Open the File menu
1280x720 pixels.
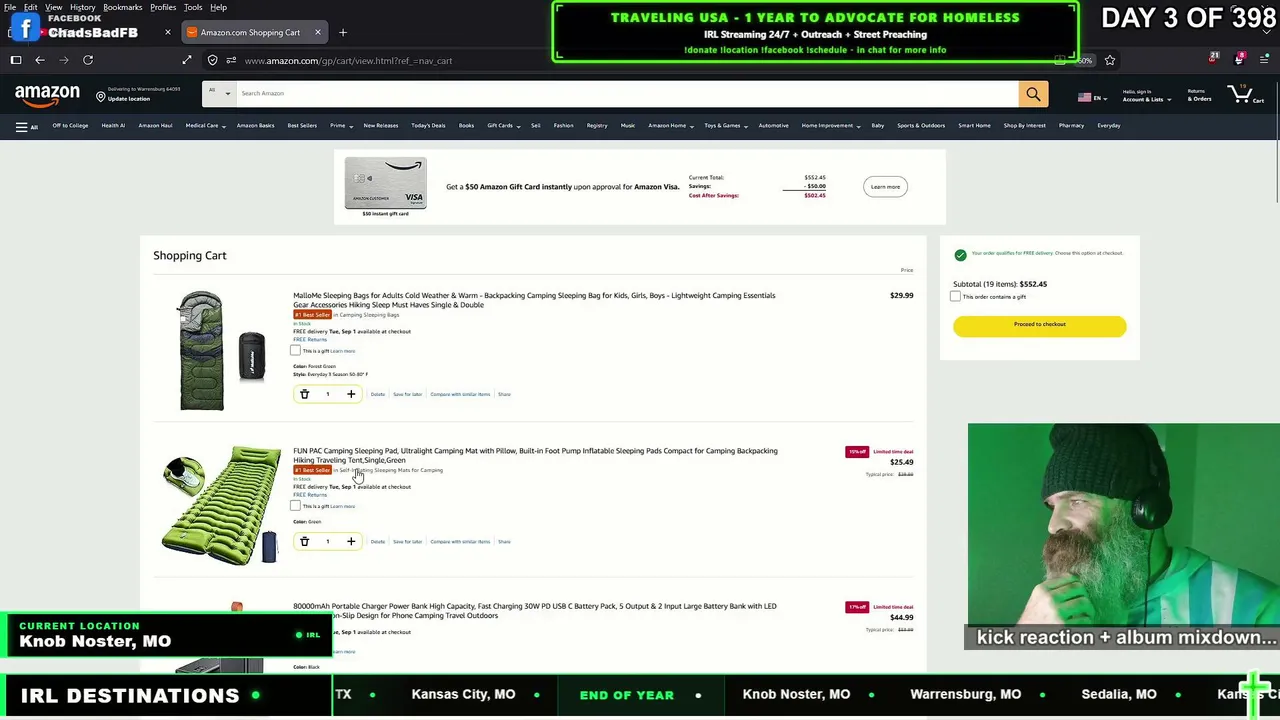pyautogui.click(x=9, y=7)
